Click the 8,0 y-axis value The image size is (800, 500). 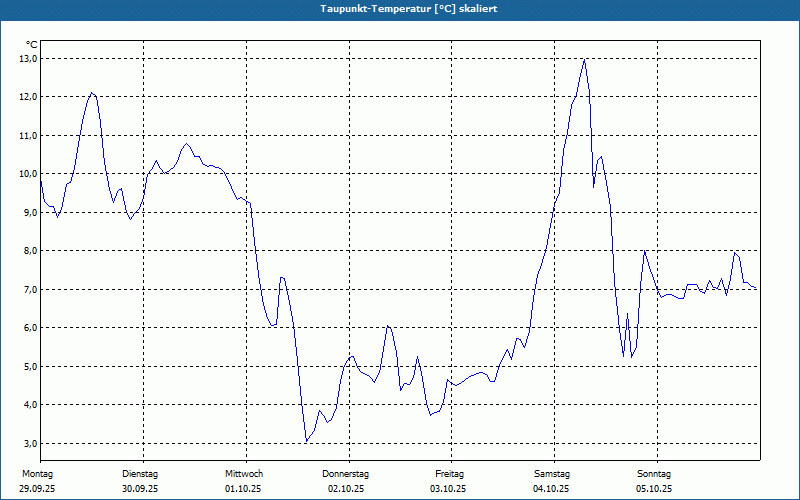(31, 251)
